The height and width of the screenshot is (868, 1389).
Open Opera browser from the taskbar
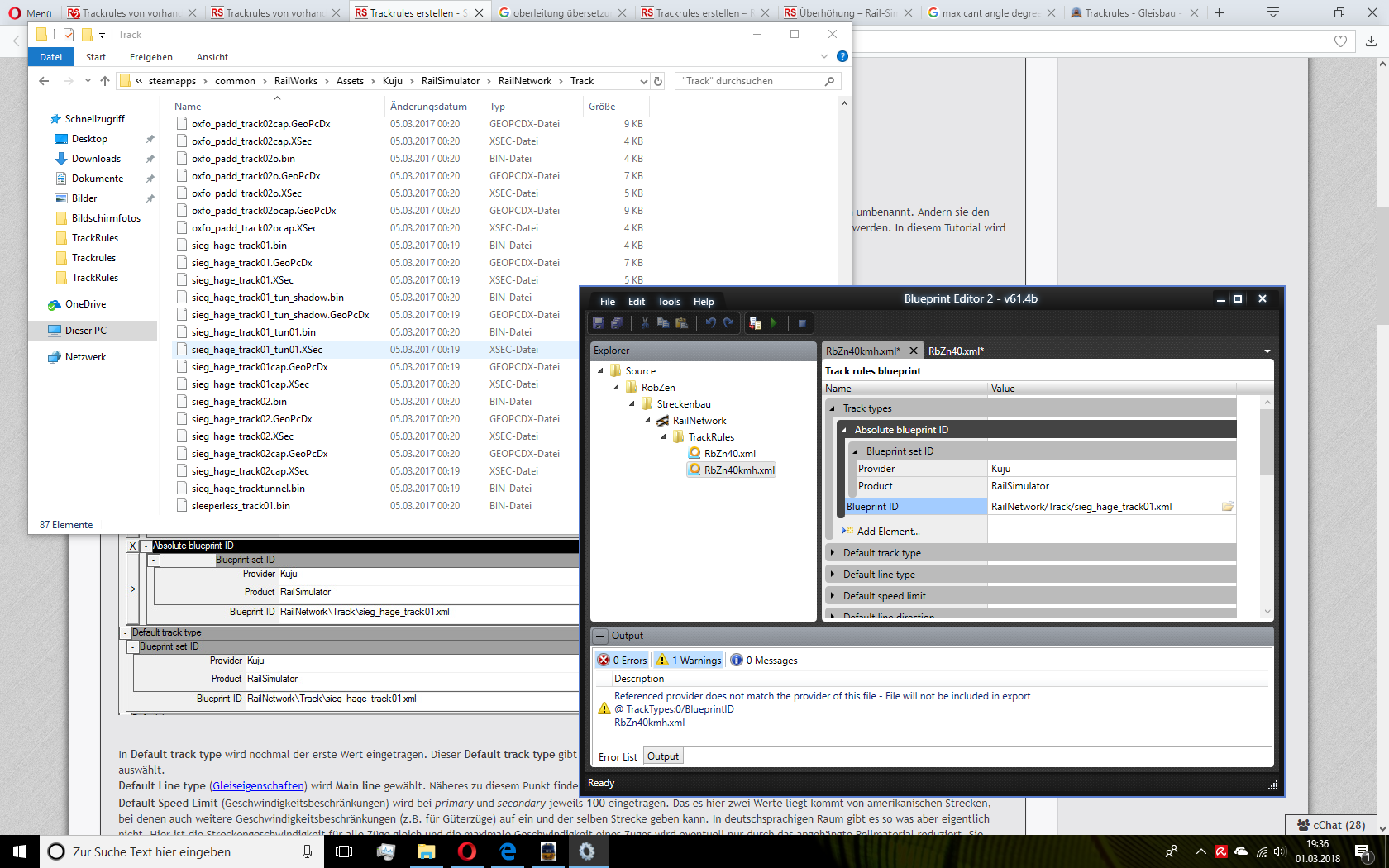coord(467,851)
